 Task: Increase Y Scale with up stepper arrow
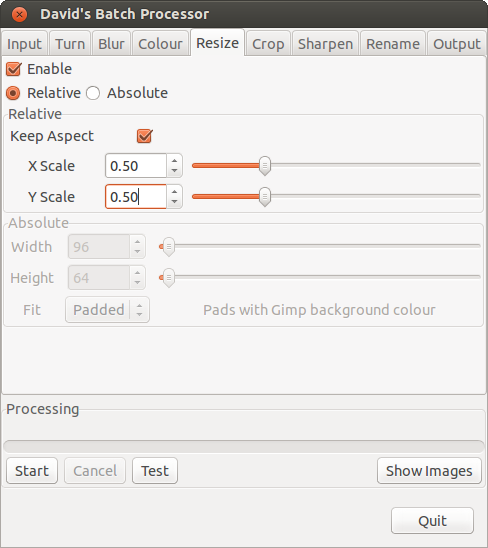174,192
